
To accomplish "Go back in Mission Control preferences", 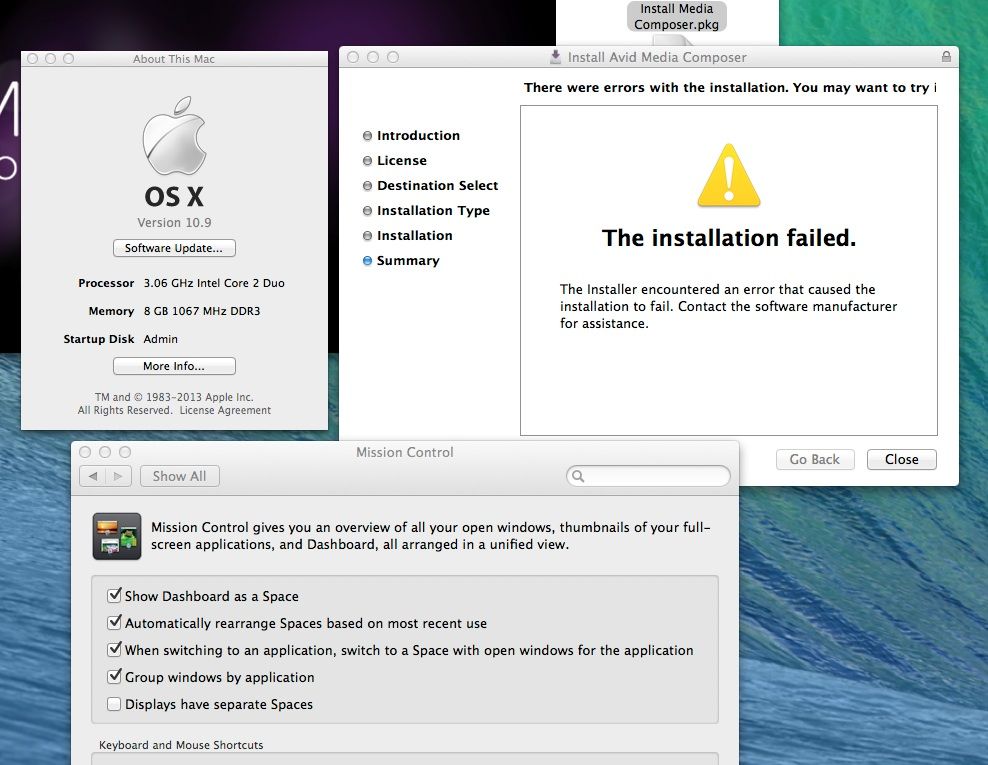I will 93,476.
